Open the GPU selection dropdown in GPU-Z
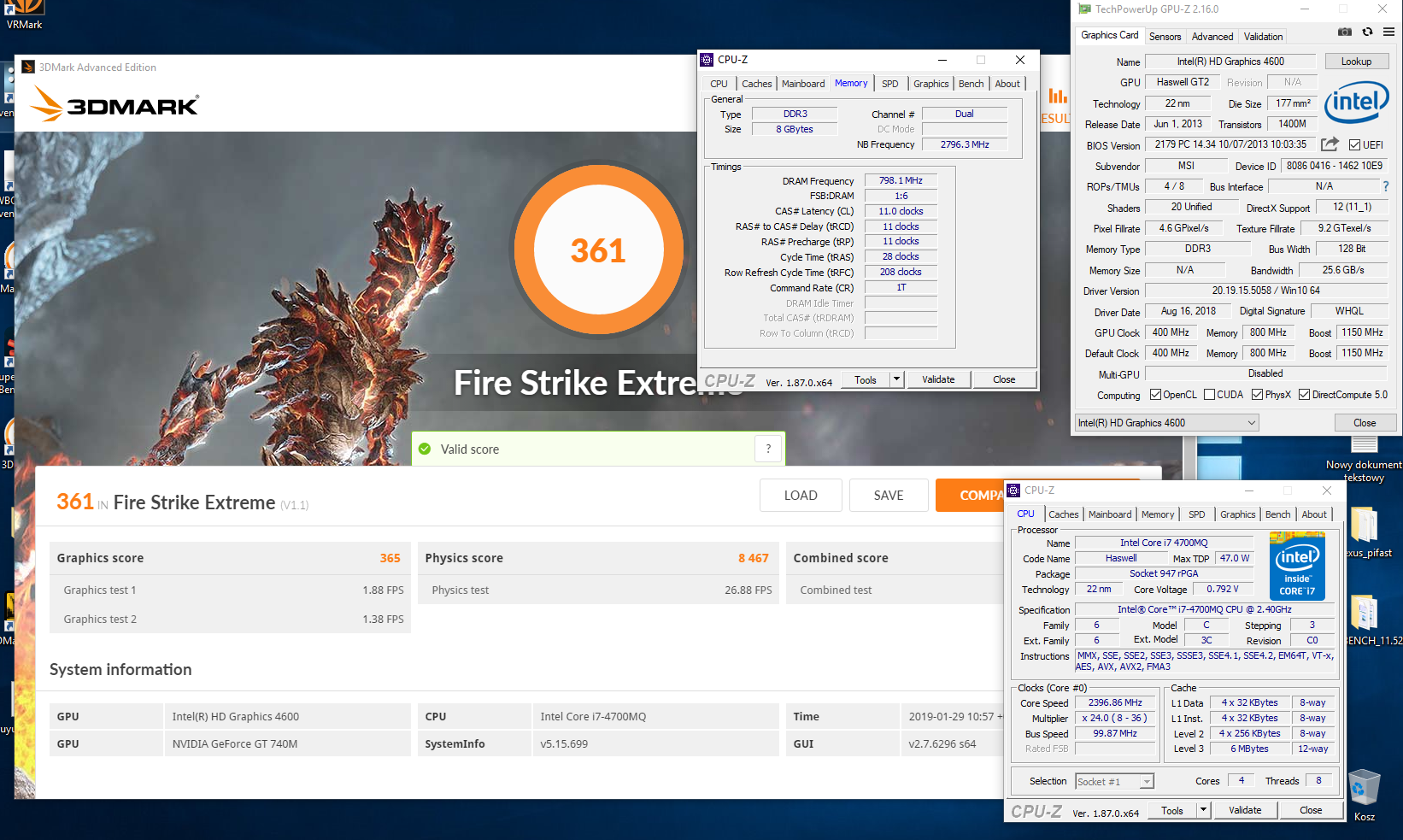 (x=1167, y=423)
